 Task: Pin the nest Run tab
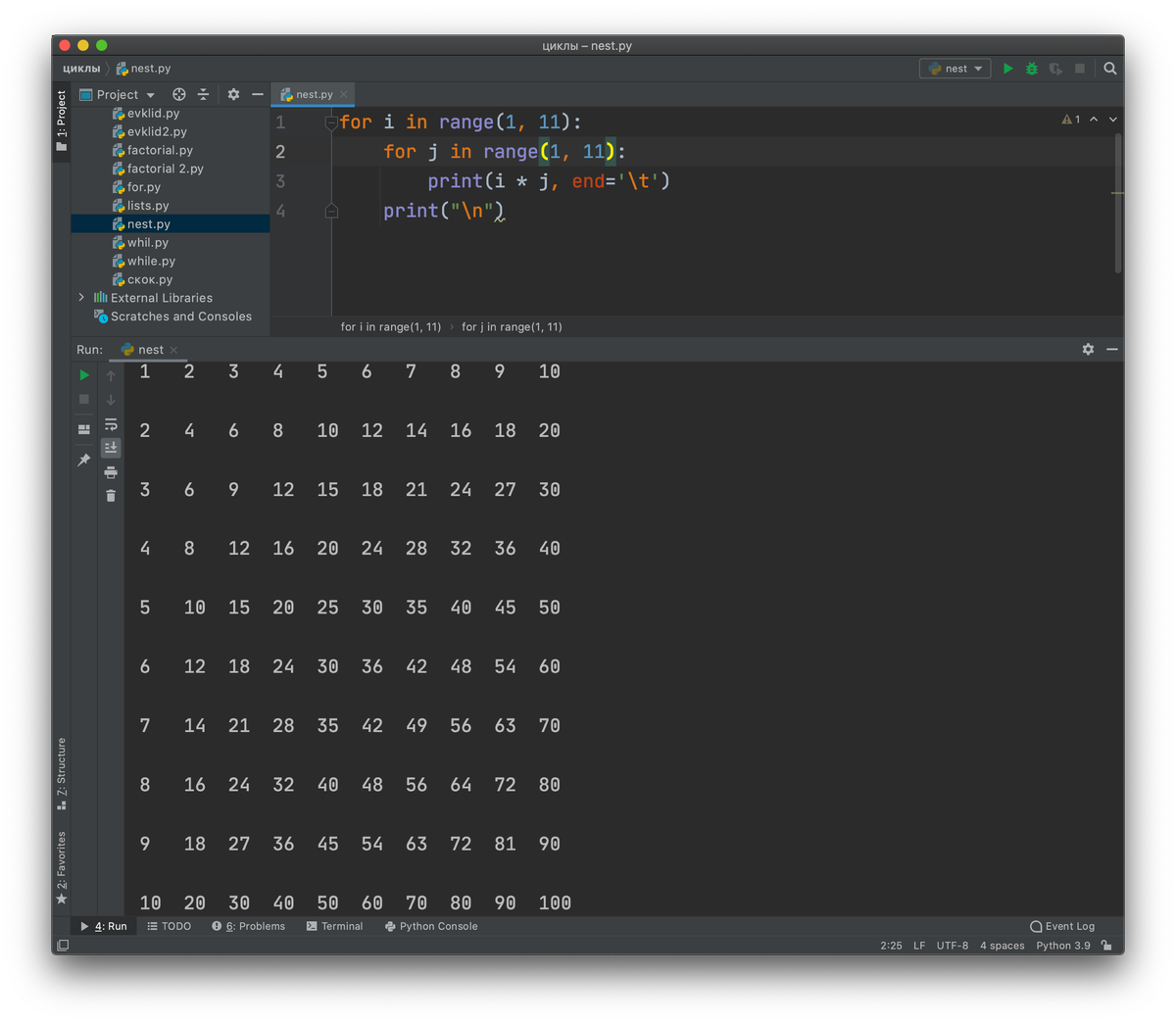[x=84, y=460]
